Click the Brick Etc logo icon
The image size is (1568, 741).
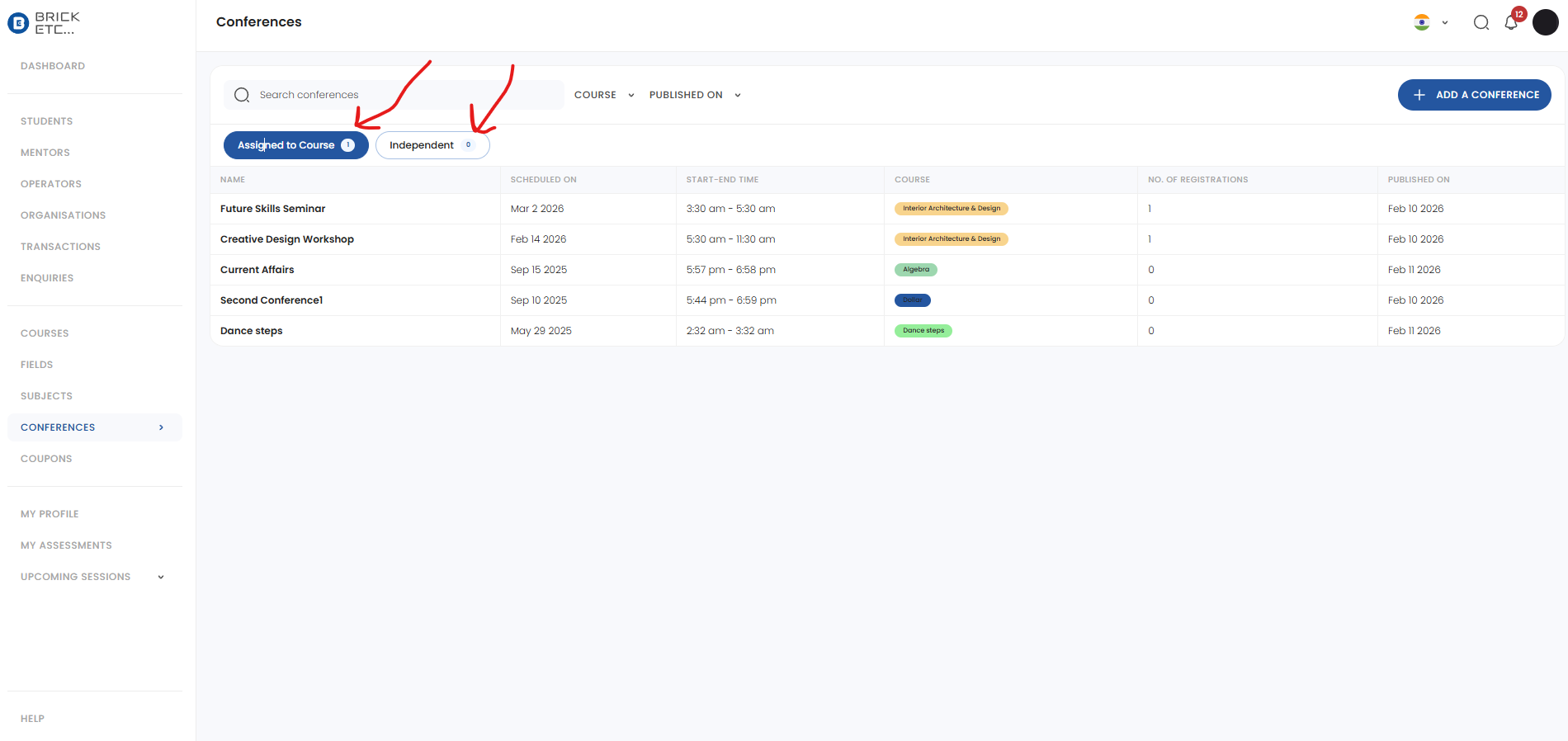pos(17,24)
